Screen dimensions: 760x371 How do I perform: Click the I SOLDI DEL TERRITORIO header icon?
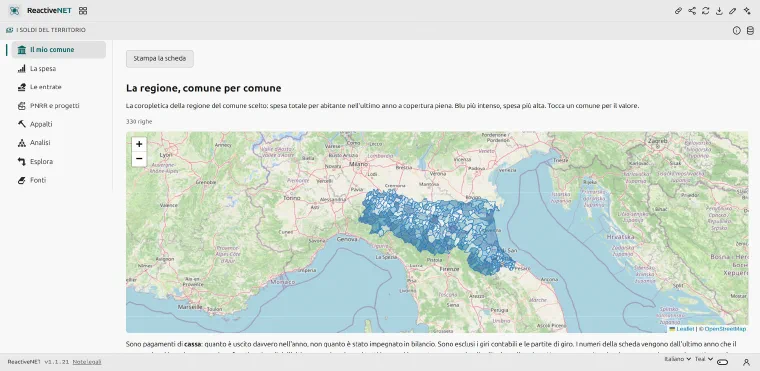click(10, 30)
